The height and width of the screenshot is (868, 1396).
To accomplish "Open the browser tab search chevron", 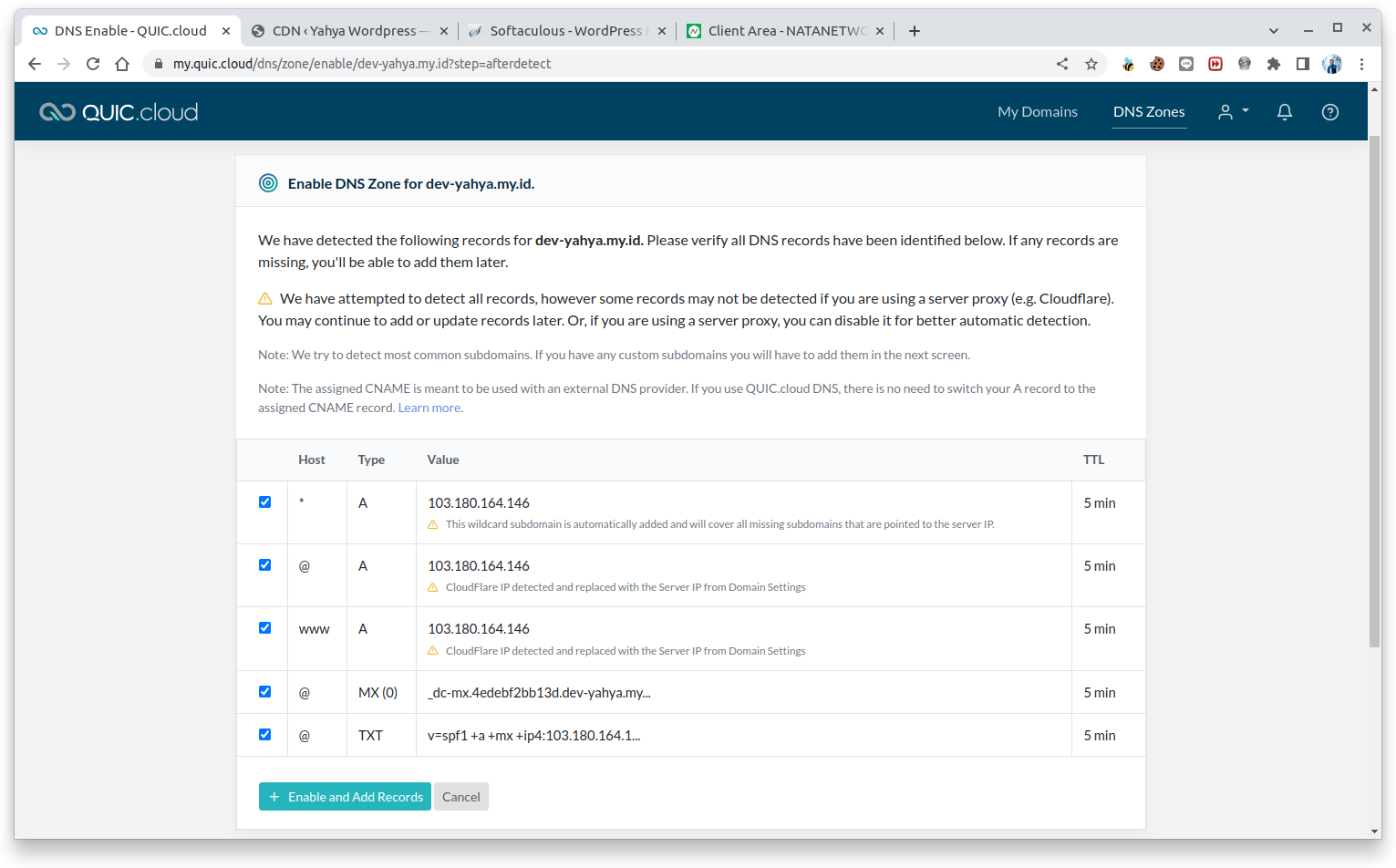I will 1273,30.
